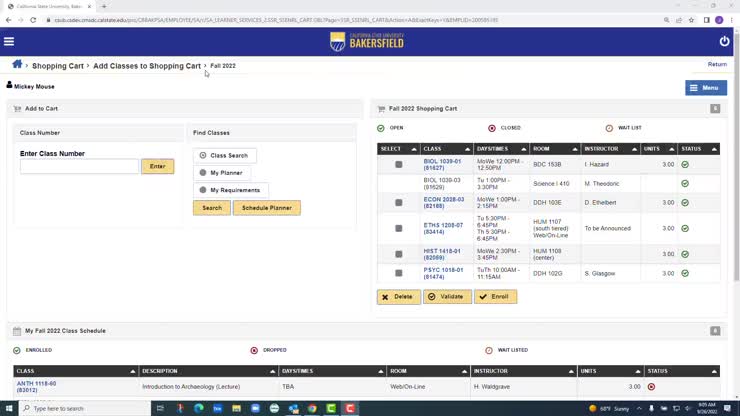Click the Bakersfield university logo
The image size is (740, 416).
pos(367,42)
